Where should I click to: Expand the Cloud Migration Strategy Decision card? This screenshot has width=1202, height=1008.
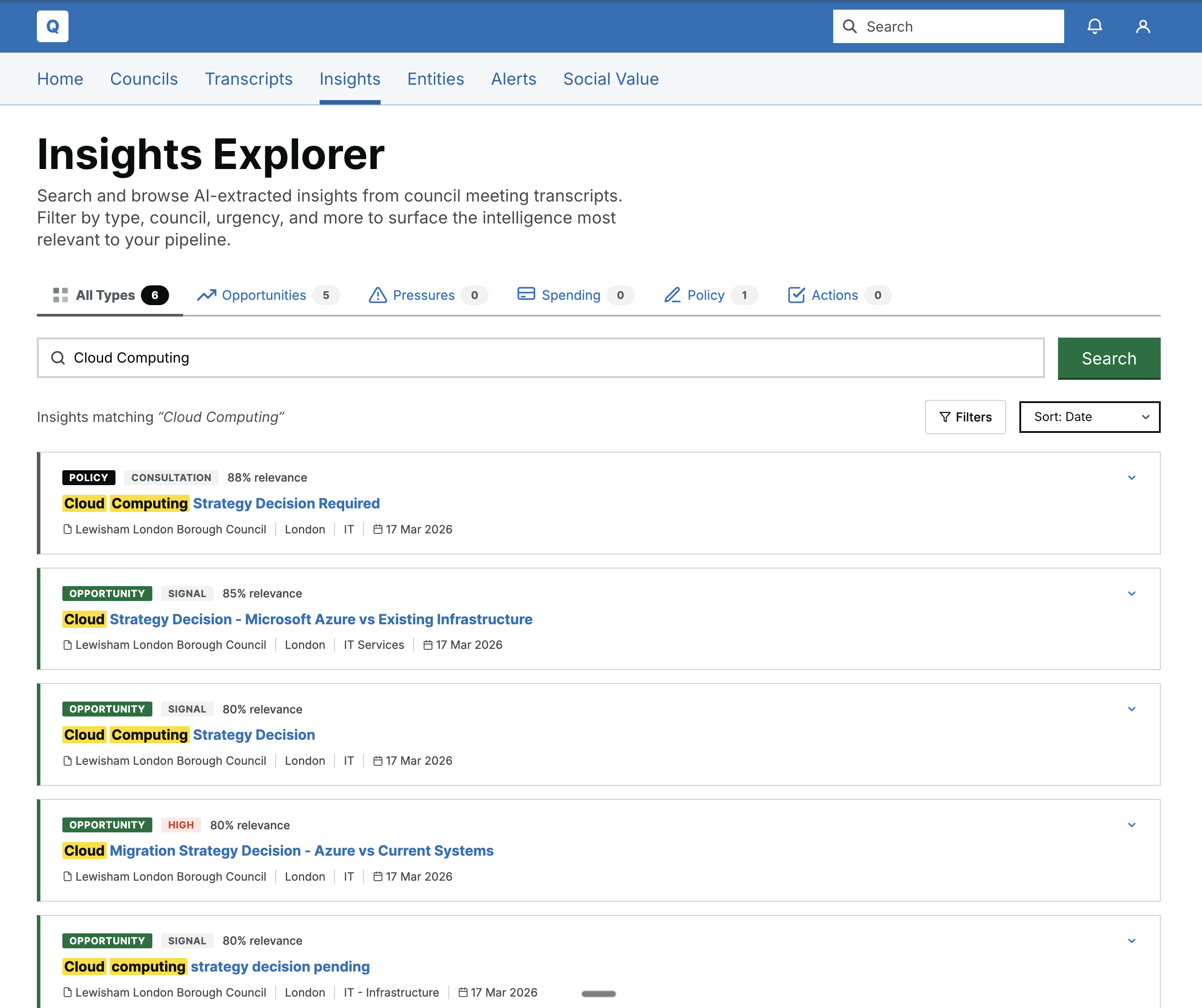click(x=1131, y=825)
